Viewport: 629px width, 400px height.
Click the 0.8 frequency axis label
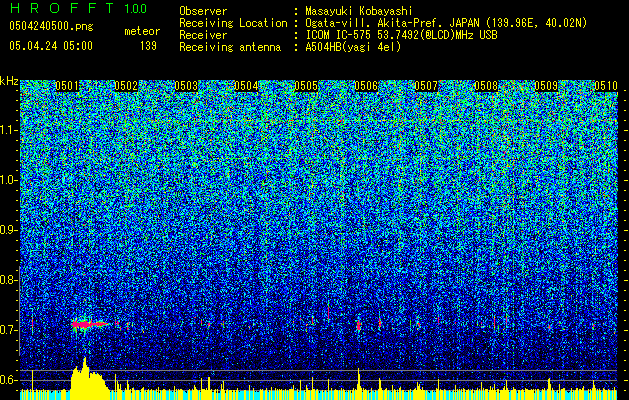pyautogui.click(x=9, y=280)
